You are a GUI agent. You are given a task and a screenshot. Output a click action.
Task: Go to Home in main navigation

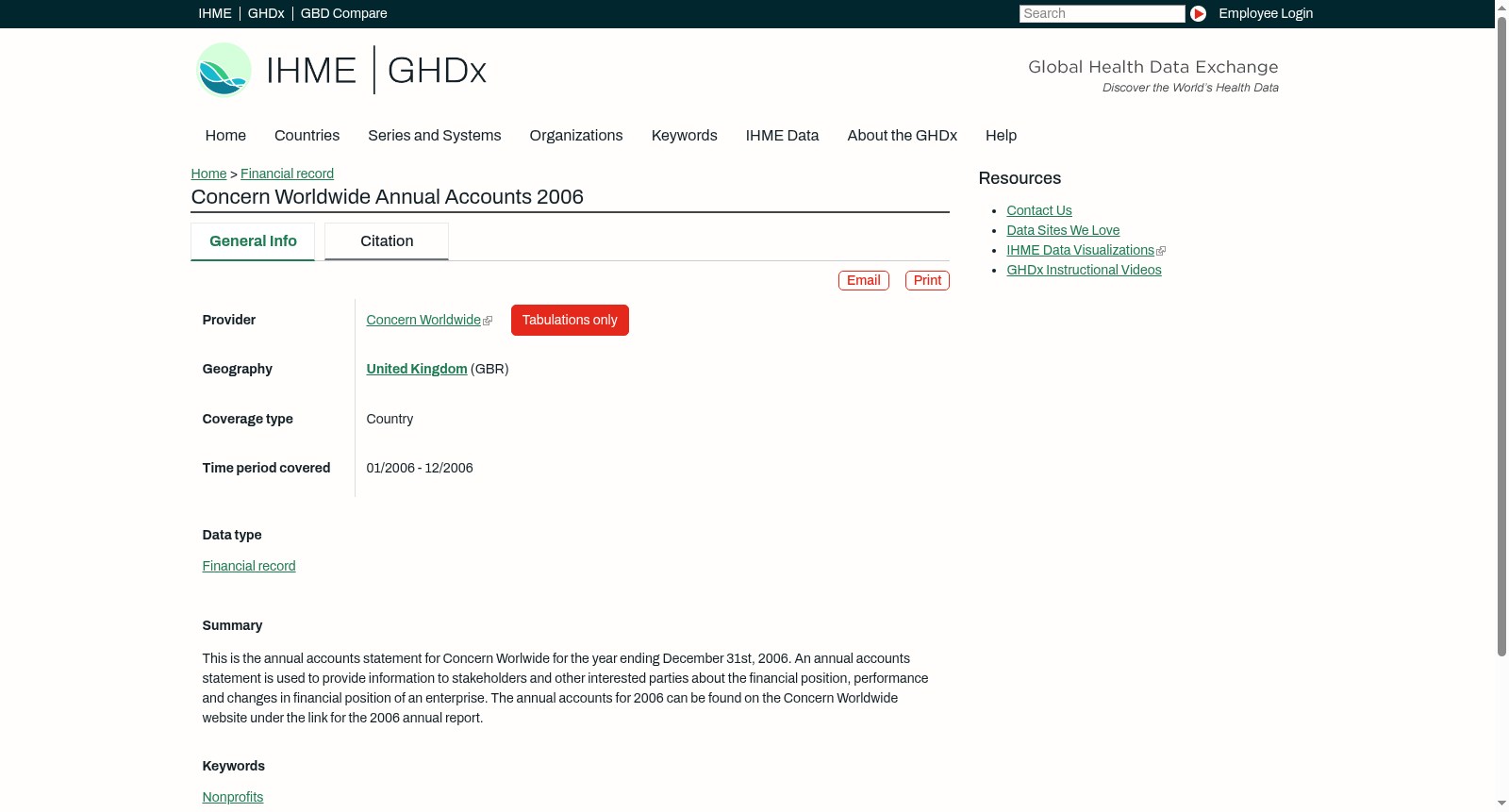click(x=225, y=136)
